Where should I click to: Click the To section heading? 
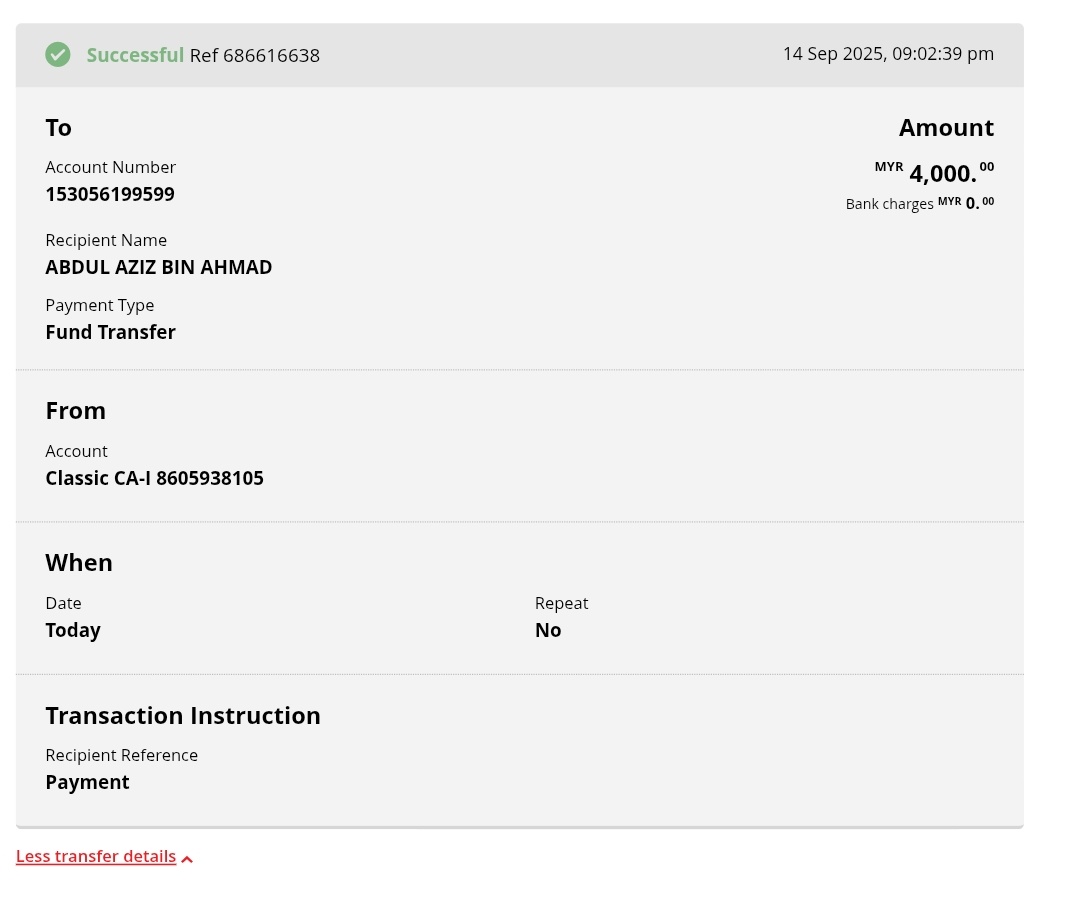click(58, 128)
